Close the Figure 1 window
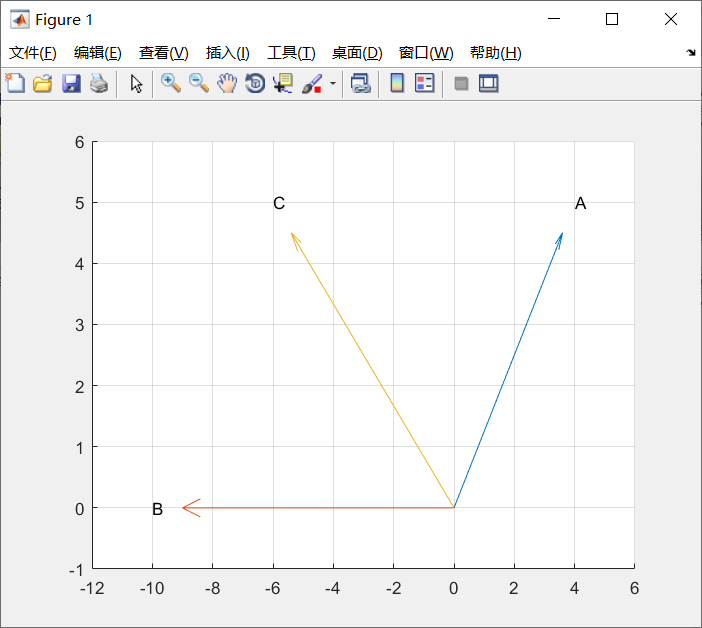 671,19
